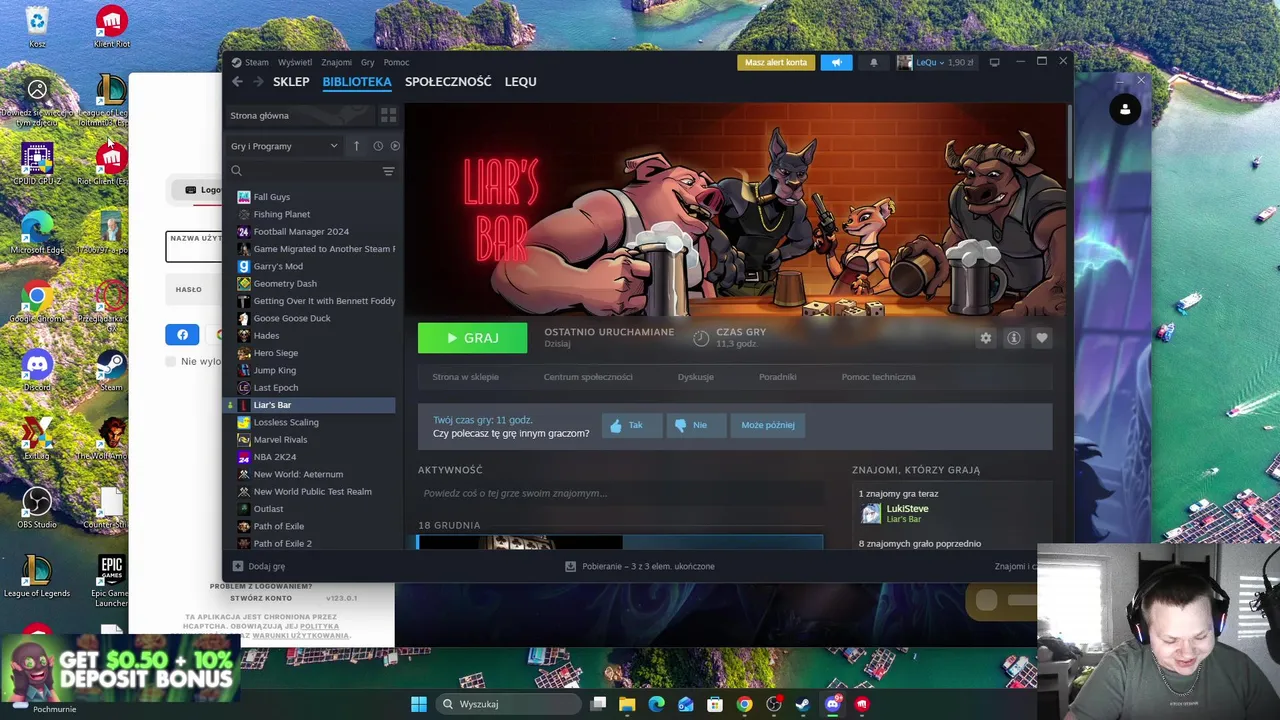
Task: Open Dyskusje tab
Action: pyautogui.click(x=696, y=377)
